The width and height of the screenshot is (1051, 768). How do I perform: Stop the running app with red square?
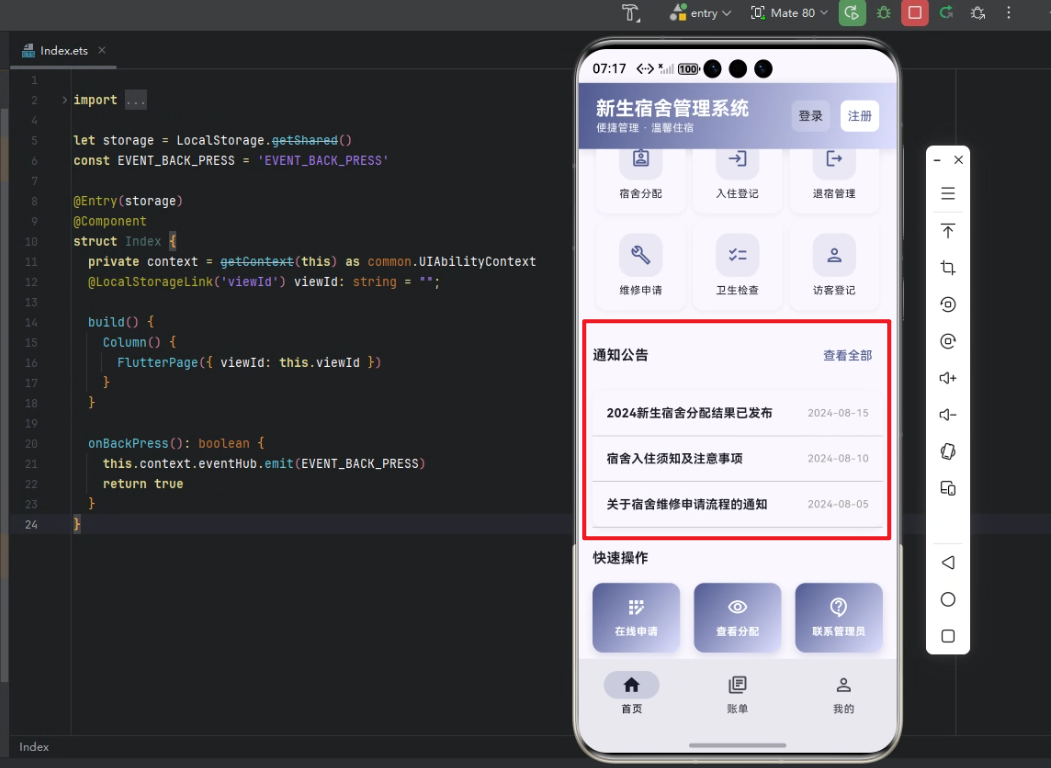coord(915,13)
